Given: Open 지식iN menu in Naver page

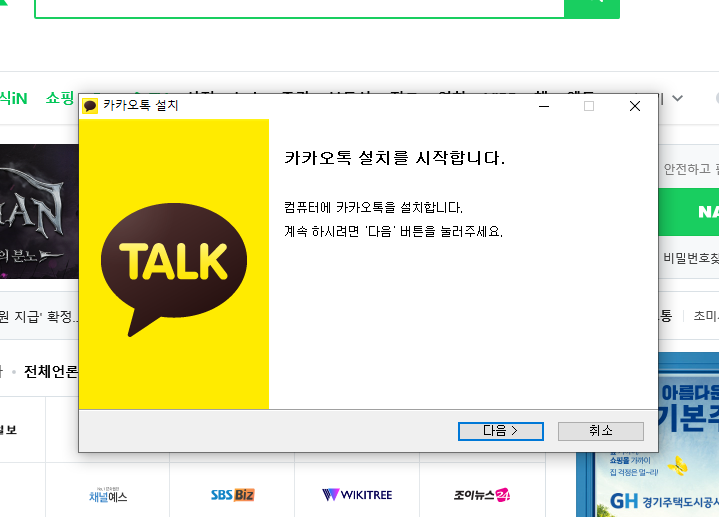Looking at the screenshot, I should click(13, 98).
